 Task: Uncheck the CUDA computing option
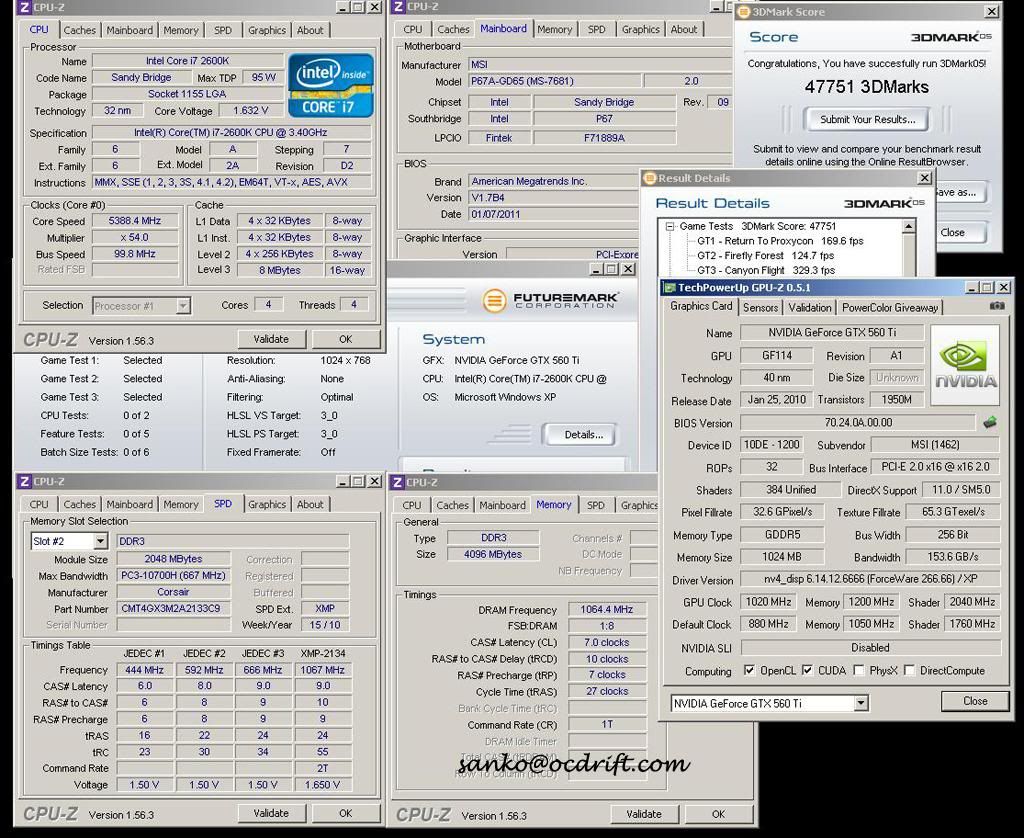coord(806,671)
